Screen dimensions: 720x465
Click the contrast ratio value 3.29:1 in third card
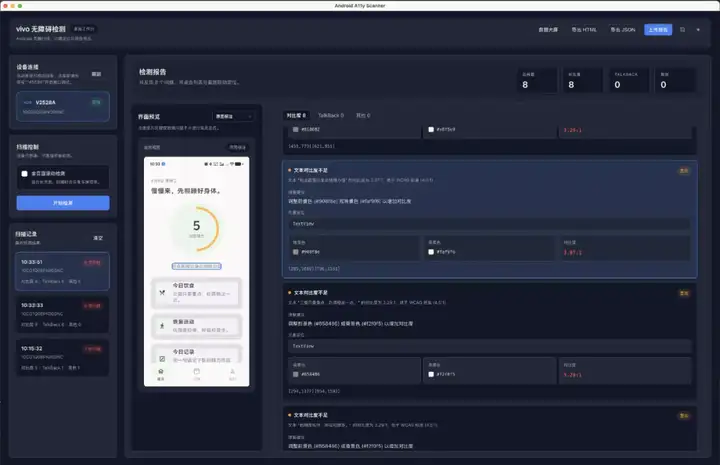pyautogui.click(x=573, y=375)
